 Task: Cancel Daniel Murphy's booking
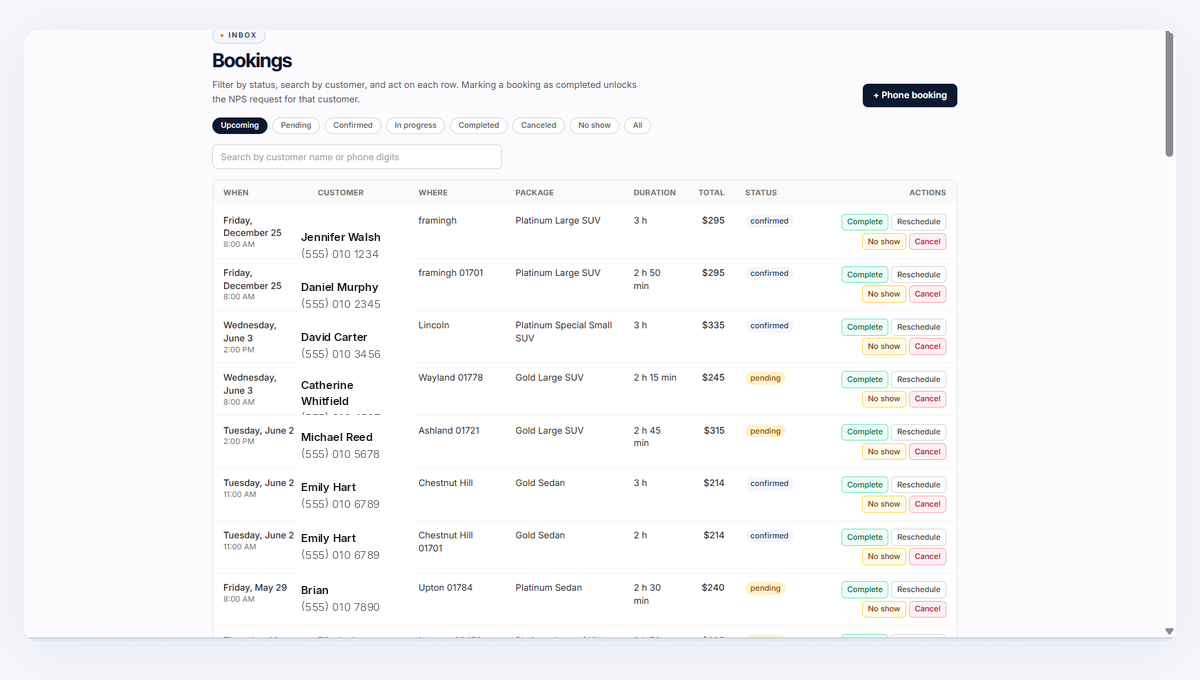[927, 294]
